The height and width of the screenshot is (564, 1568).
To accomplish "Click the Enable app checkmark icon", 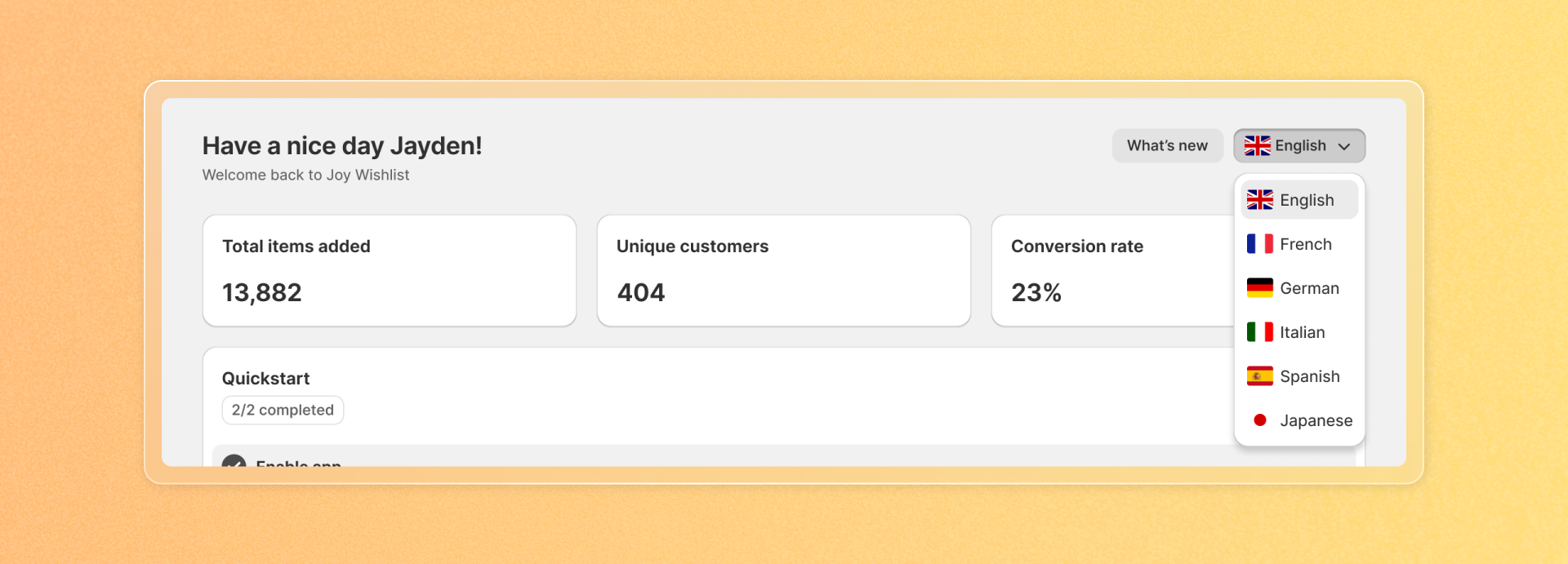I will coord(234,461).
